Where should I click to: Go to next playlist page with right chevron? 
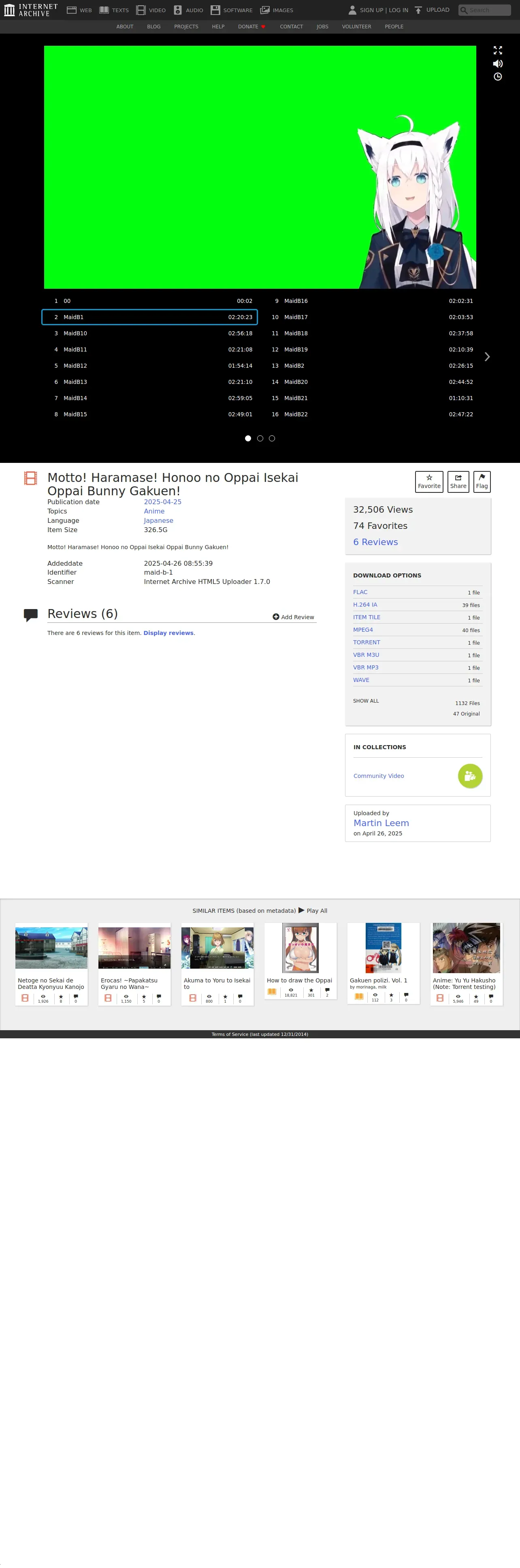click(486, 357)
